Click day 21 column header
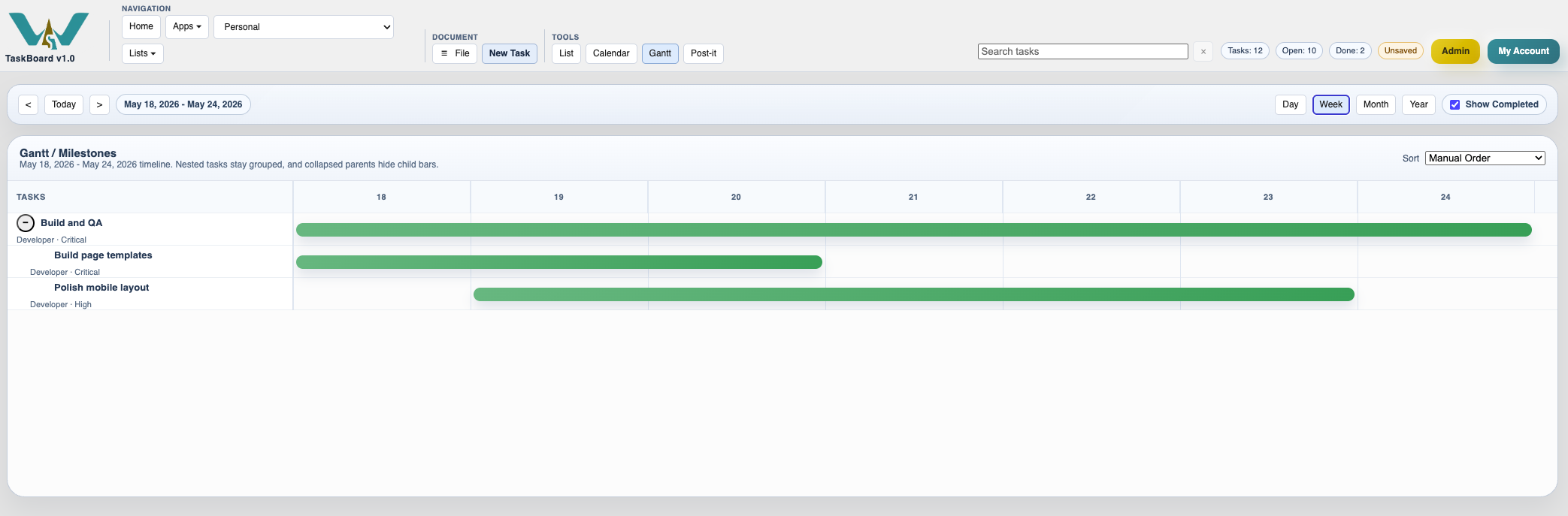 pos(913,197)
